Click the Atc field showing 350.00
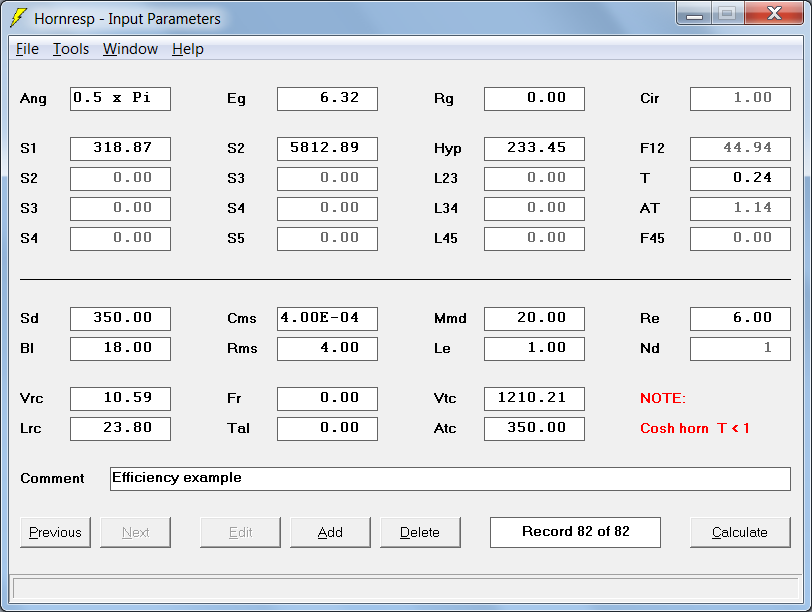 click(x=534, y=429)
